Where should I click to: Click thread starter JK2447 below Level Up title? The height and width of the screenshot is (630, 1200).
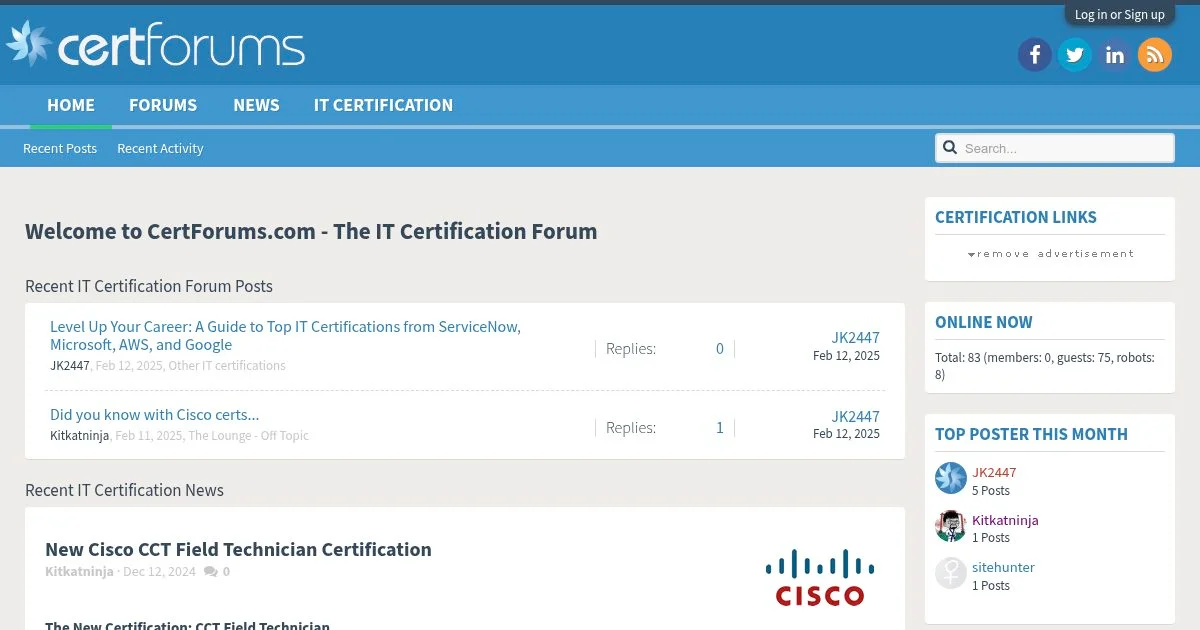pyautogui.click(x=70, y=366)
